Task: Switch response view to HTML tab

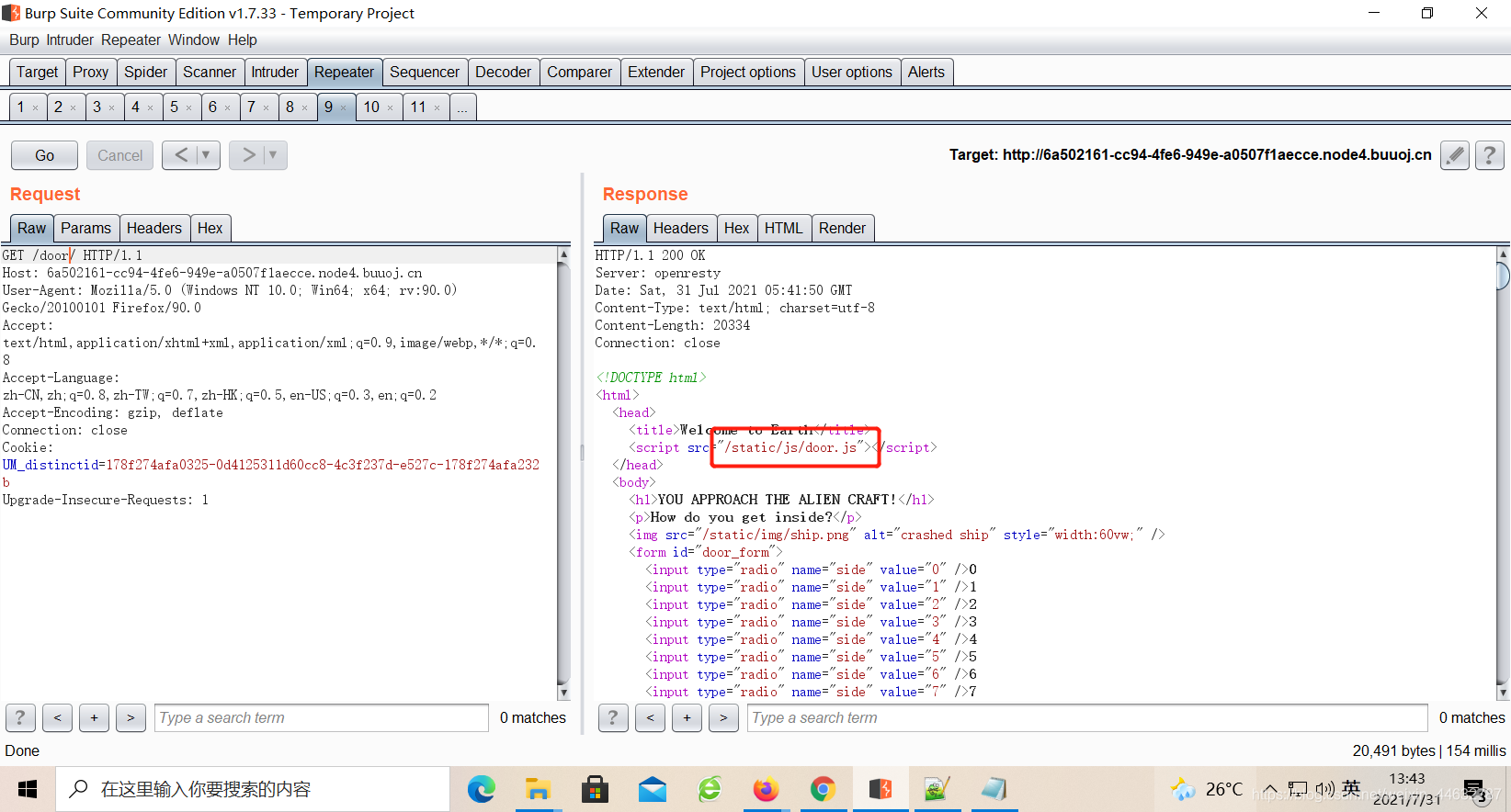Action: point(783,228)
